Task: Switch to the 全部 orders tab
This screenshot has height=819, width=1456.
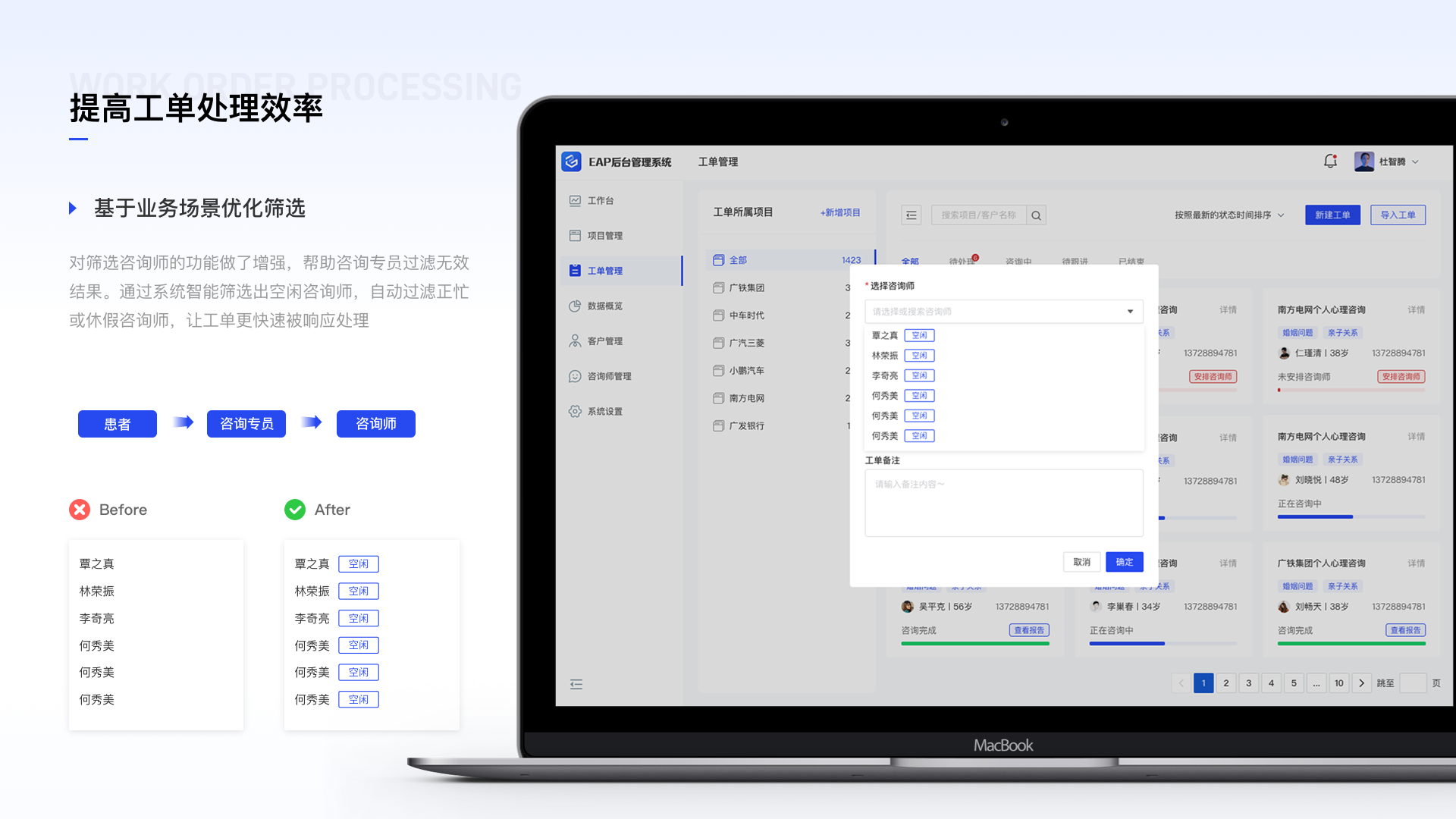Action: point(910,260)
